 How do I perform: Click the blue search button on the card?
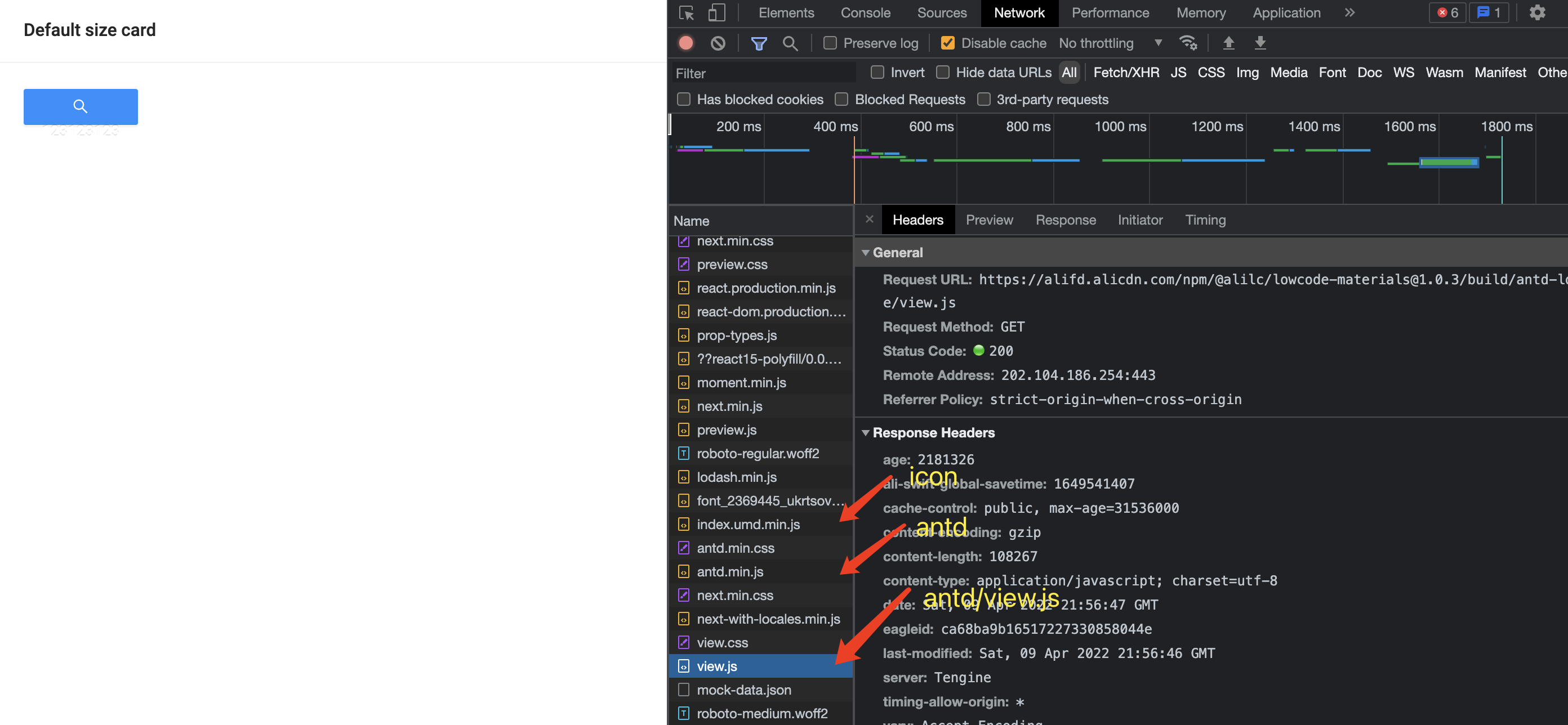[81, 106]
